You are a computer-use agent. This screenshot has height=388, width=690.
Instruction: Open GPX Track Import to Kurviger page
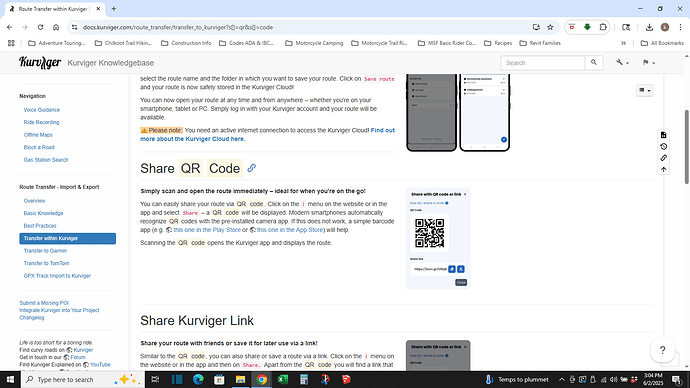(57, 276)
